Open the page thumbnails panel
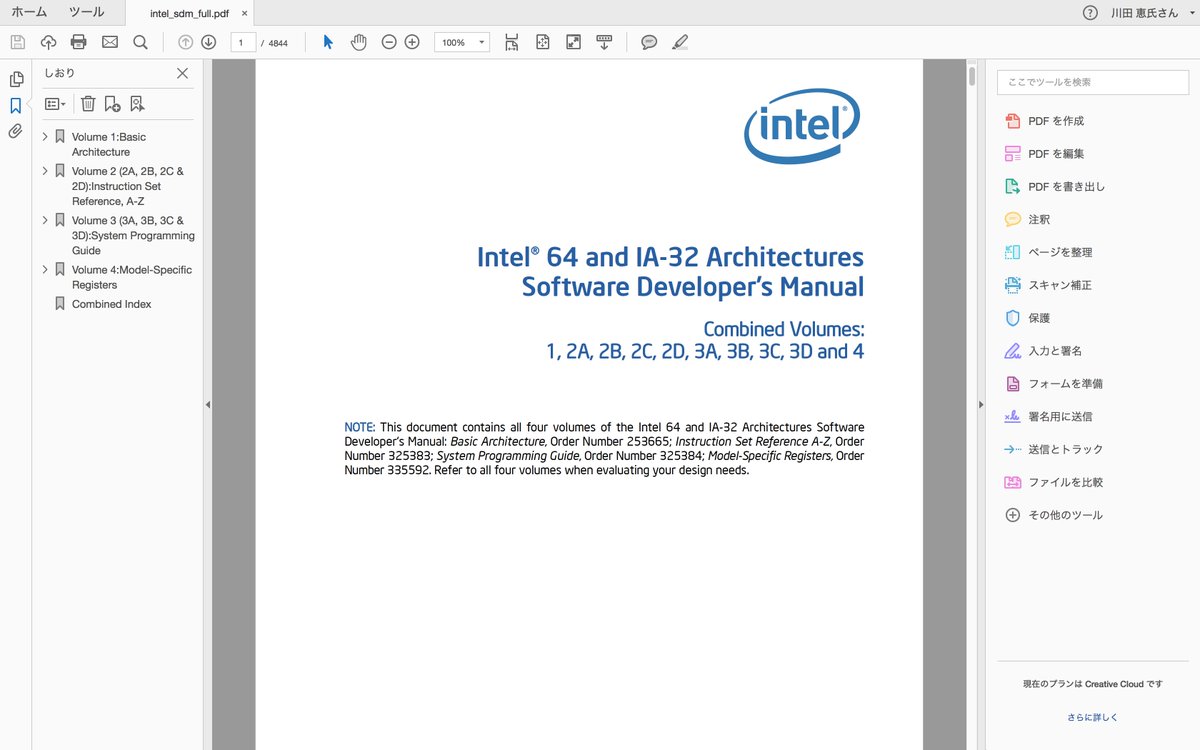 point(15,79)
